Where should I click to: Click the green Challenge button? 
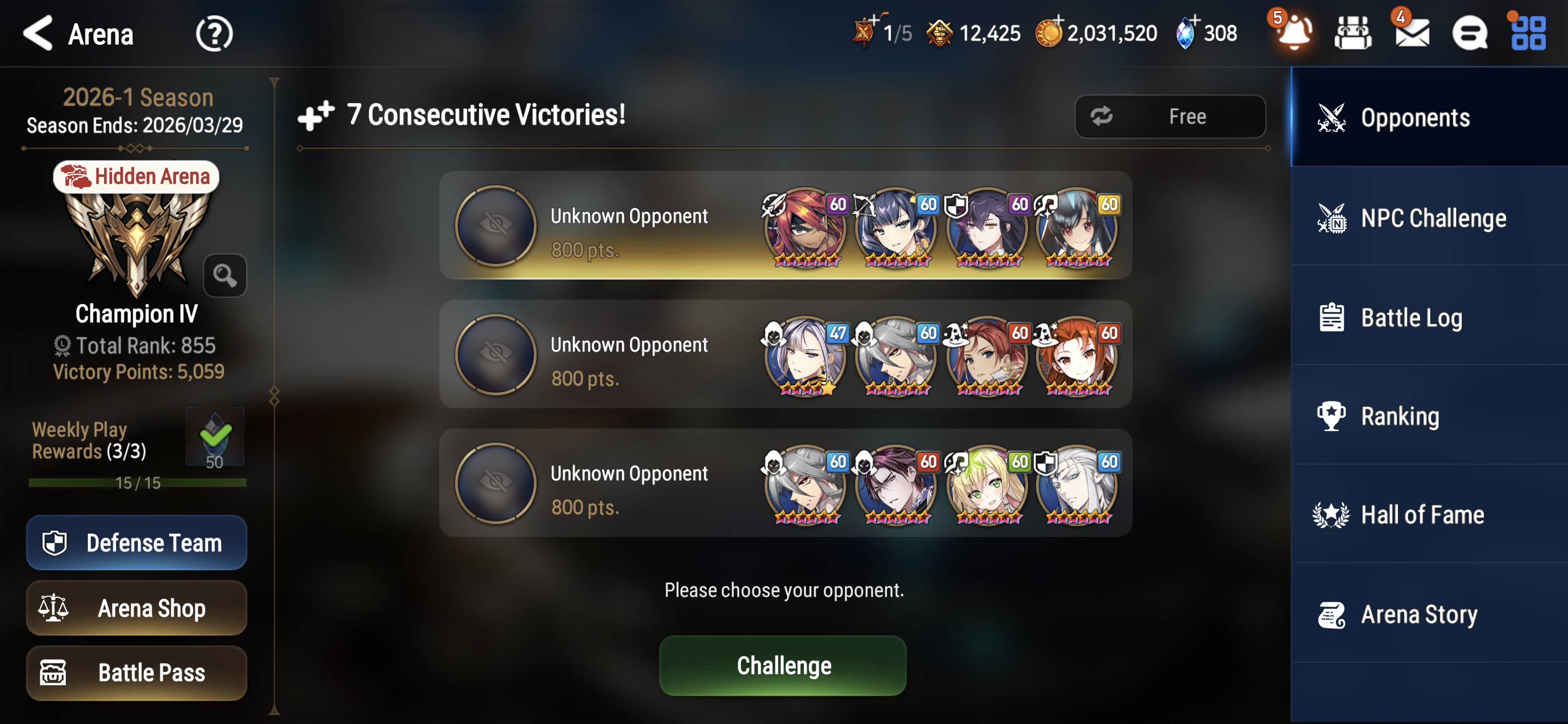pos(783,666)
